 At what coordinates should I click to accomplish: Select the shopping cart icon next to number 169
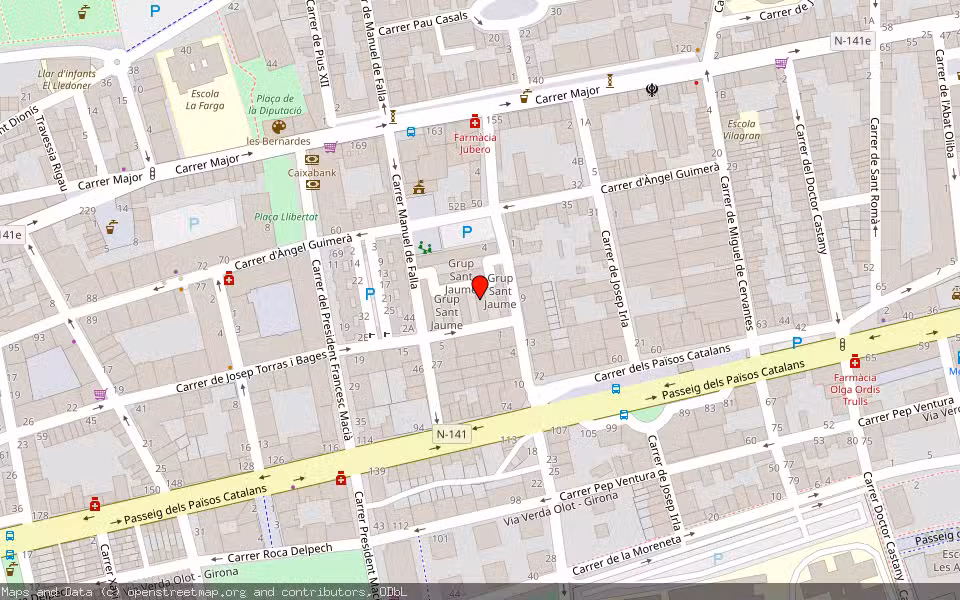331,147
